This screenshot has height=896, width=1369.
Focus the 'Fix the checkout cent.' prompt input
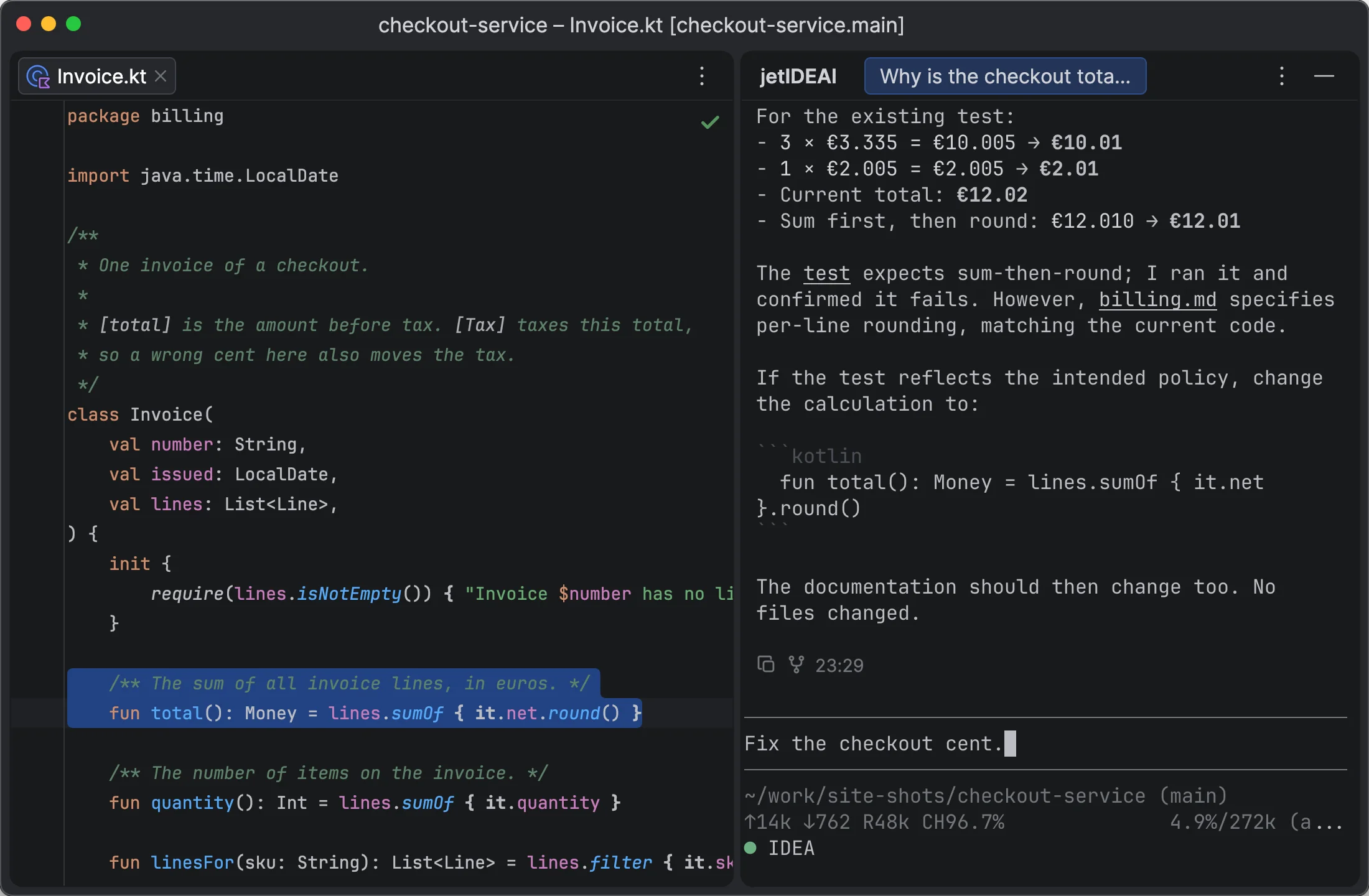[1045, 744]
